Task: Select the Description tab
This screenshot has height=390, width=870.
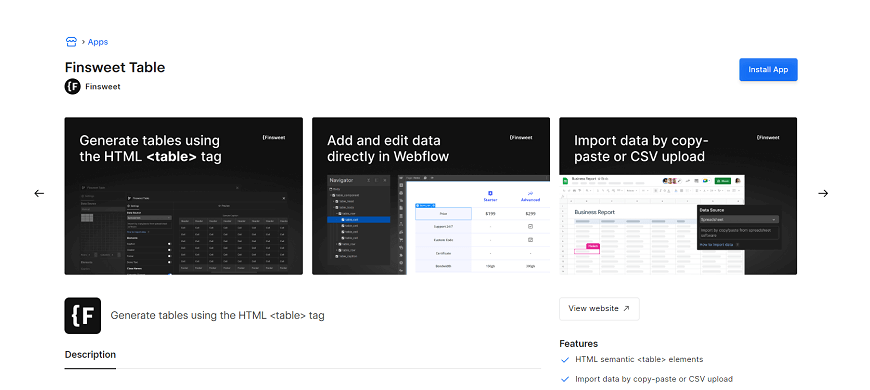Action: pyautogui.click(x=90, y=355)
